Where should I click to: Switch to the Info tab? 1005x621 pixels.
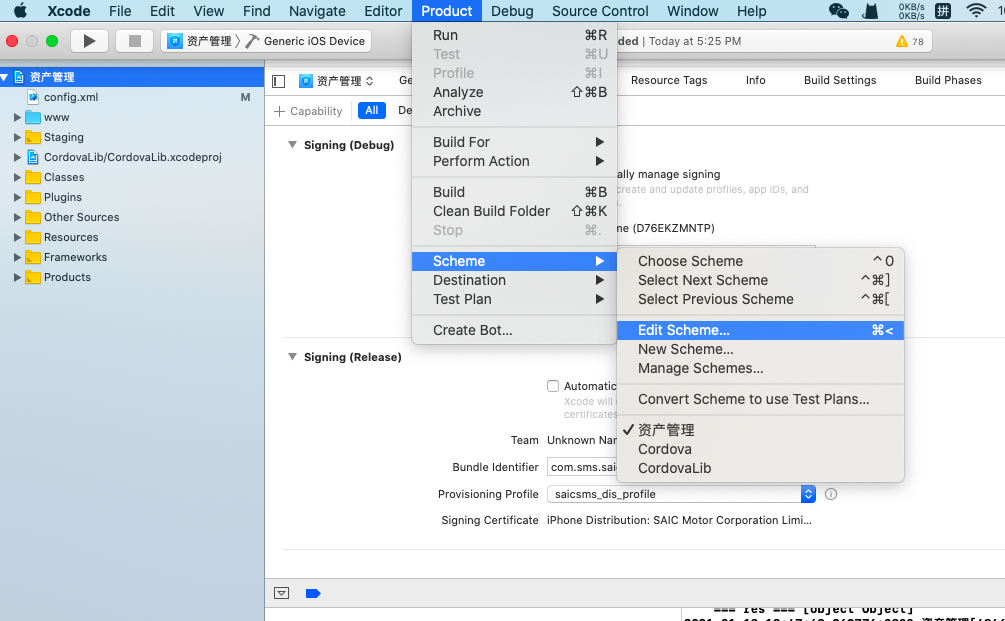coord(755,80)
